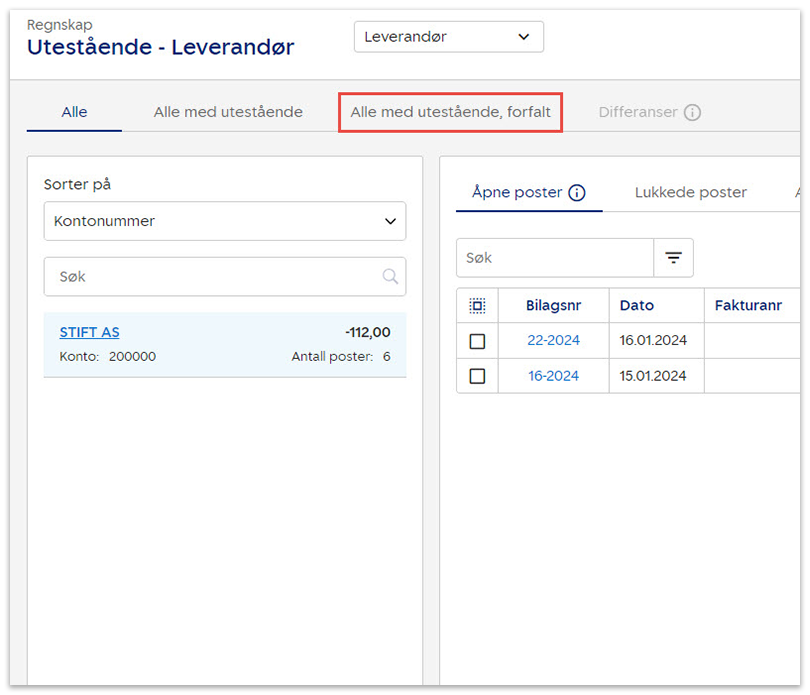Open the STIFT AS supplier link
Screen dimensions: 810x695
(89, 332)
